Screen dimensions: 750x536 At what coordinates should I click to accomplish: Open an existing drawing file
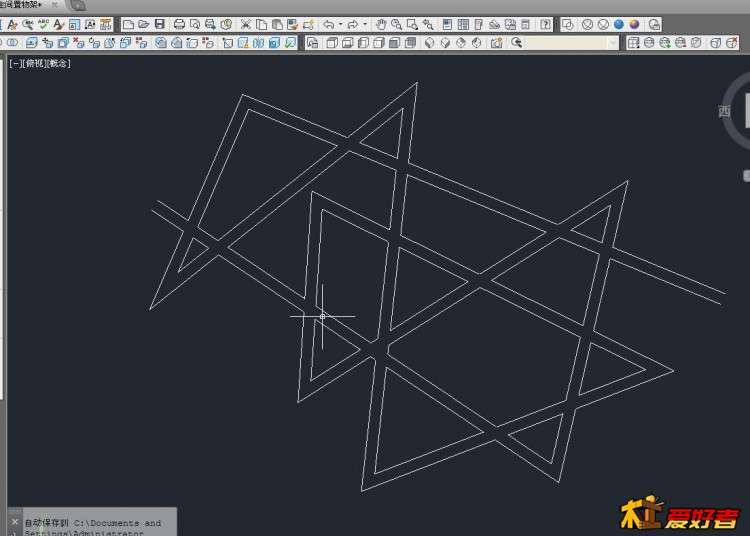pos(143,24)
